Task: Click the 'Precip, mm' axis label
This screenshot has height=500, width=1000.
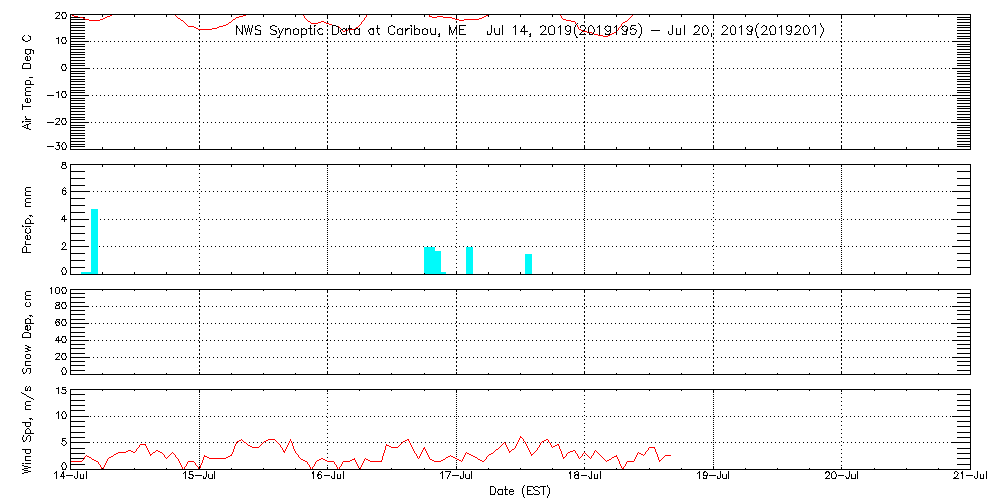Action: tap(28, 218)
